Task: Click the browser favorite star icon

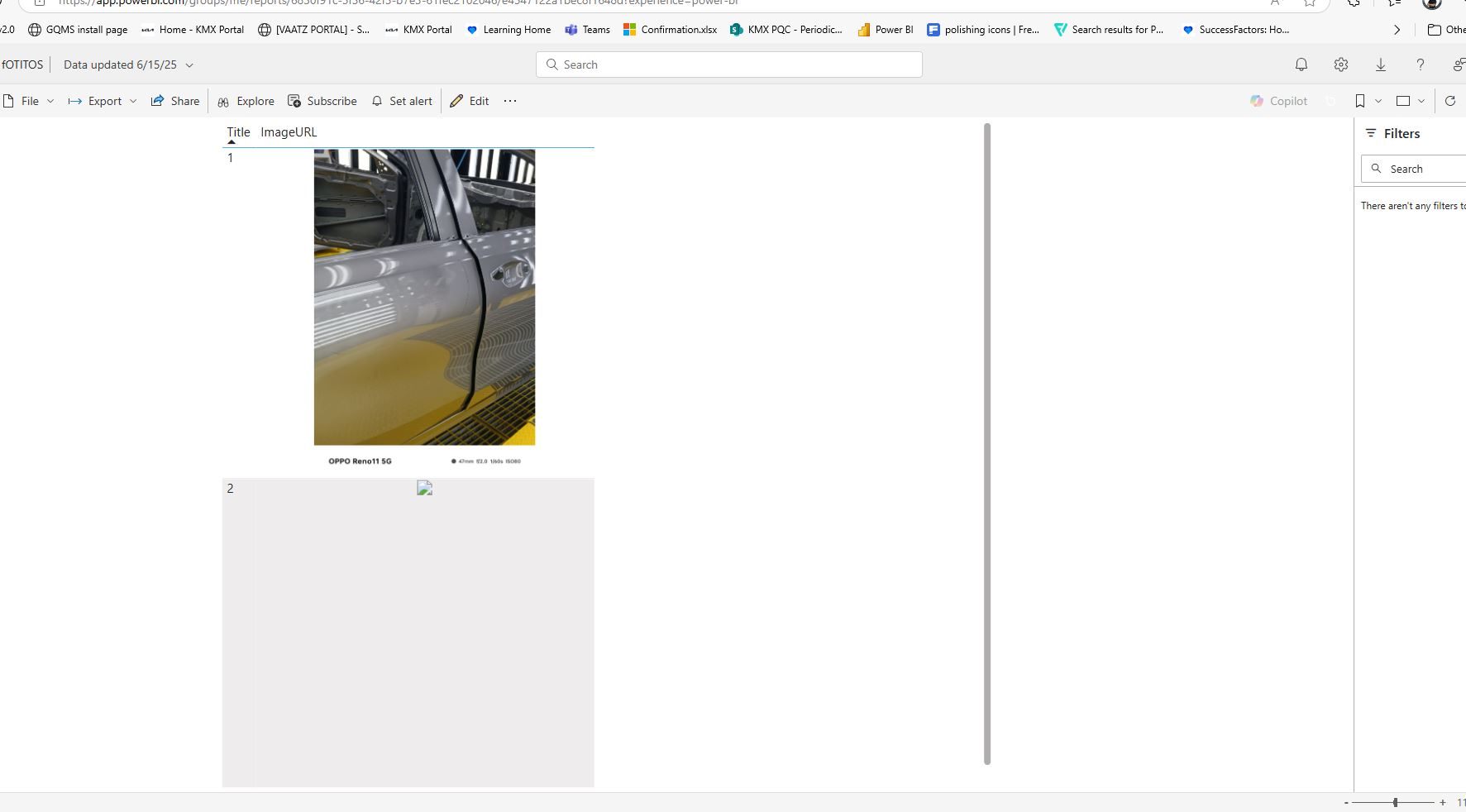Action: click(1310, 3)
